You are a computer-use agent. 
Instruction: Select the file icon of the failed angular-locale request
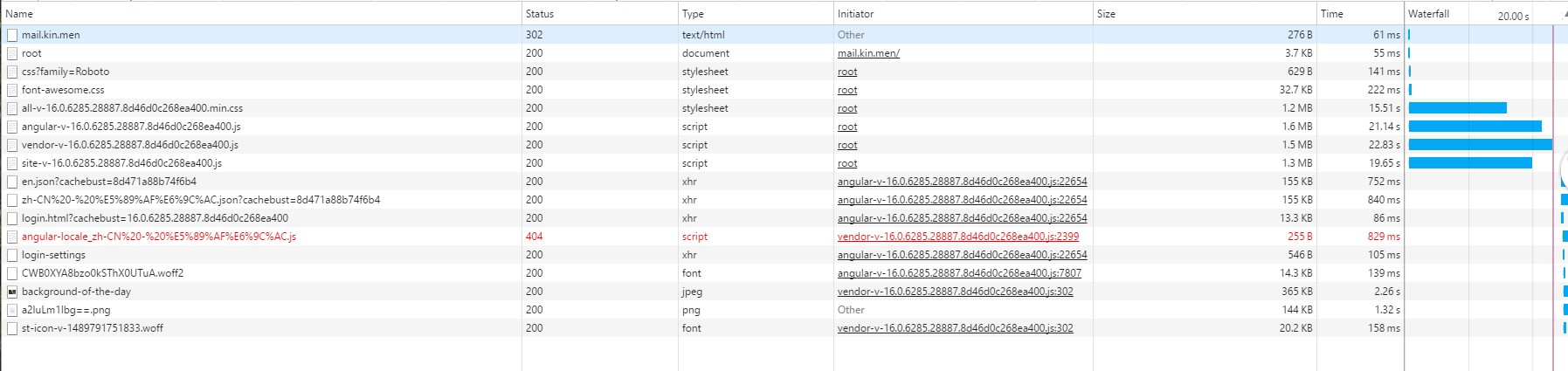point(12,237)
